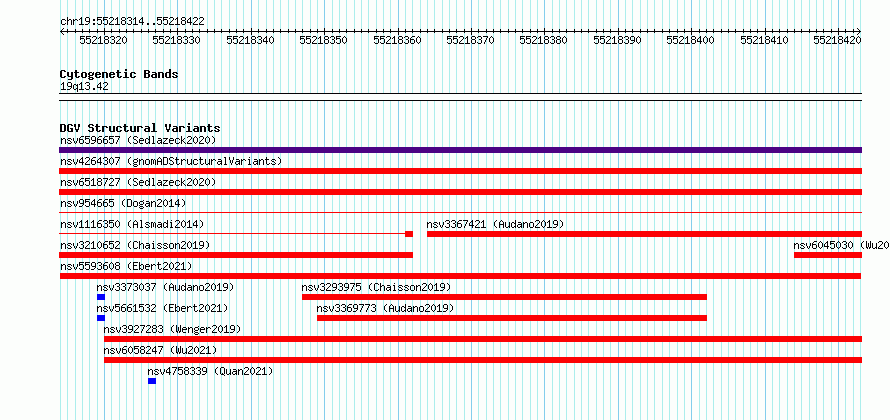Open the nsv5593608 (Ebert2021) label
The height and width of the screenshot is (420, 890).
pos(126,266)
